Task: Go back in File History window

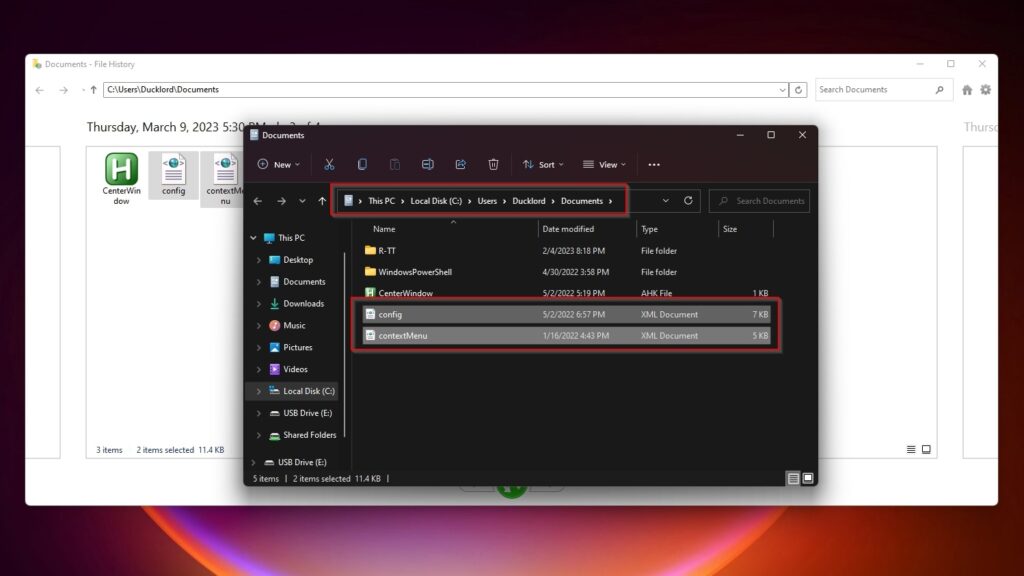Action: [40, 90]
